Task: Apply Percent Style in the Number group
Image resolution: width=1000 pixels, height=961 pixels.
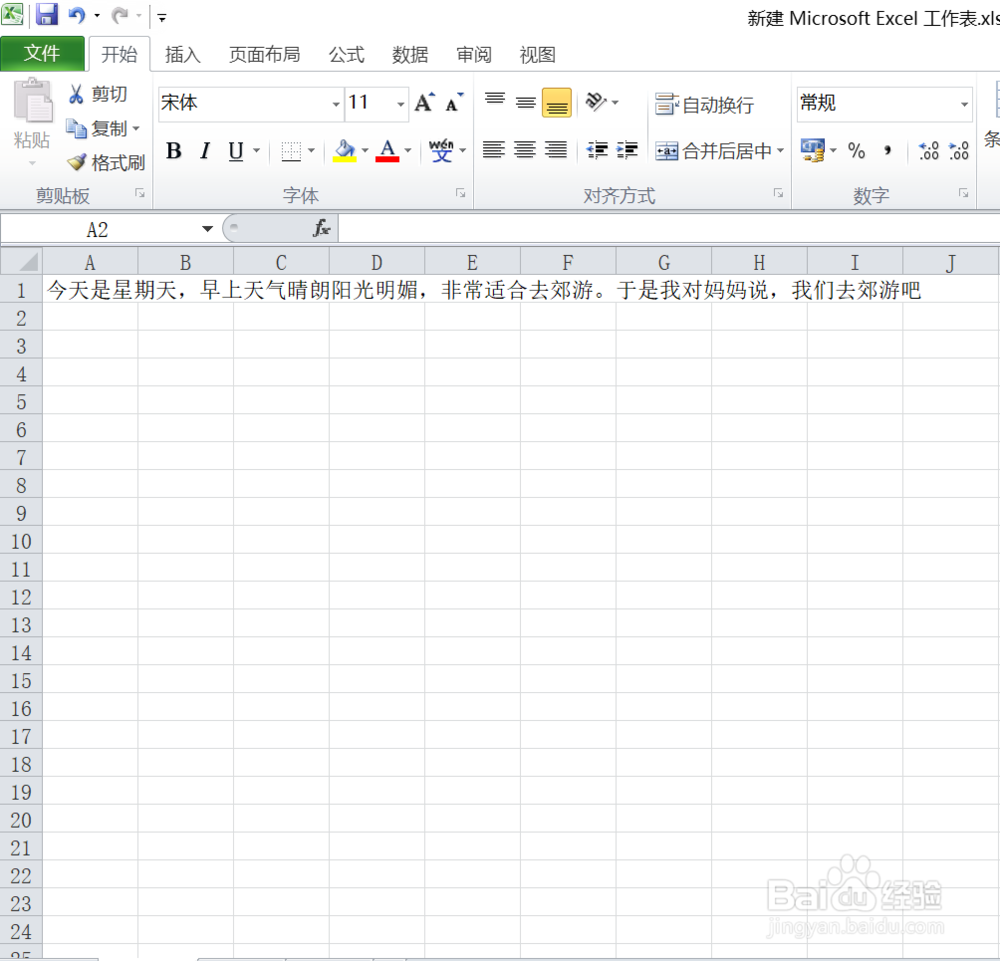Action: 857,151
